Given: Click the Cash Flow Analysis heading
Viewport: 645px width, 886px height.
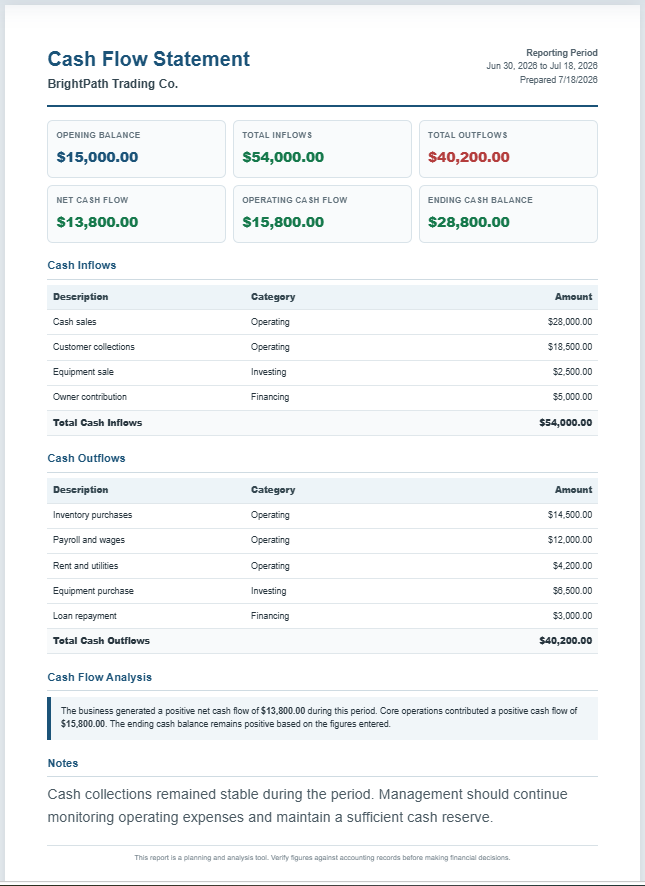Looking at the screenshot, I should [99, 677].
